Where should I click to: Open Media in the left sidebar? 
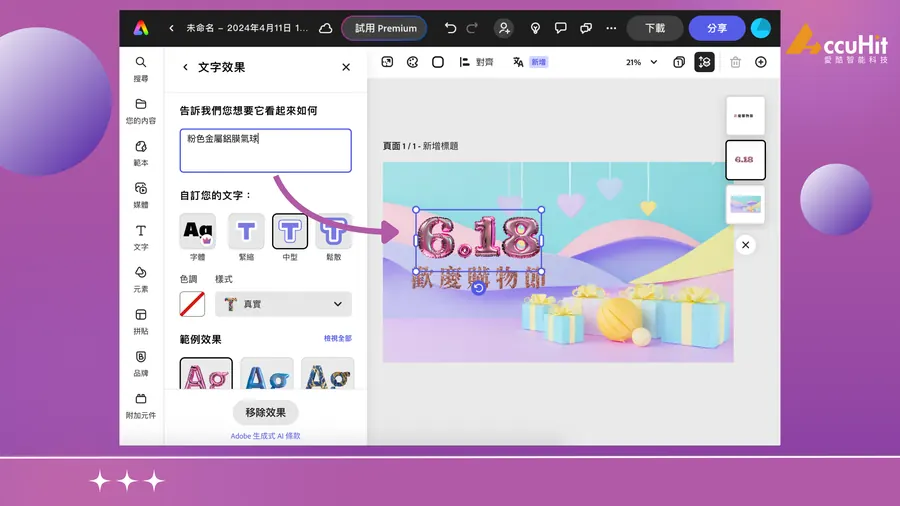point(141,195)
